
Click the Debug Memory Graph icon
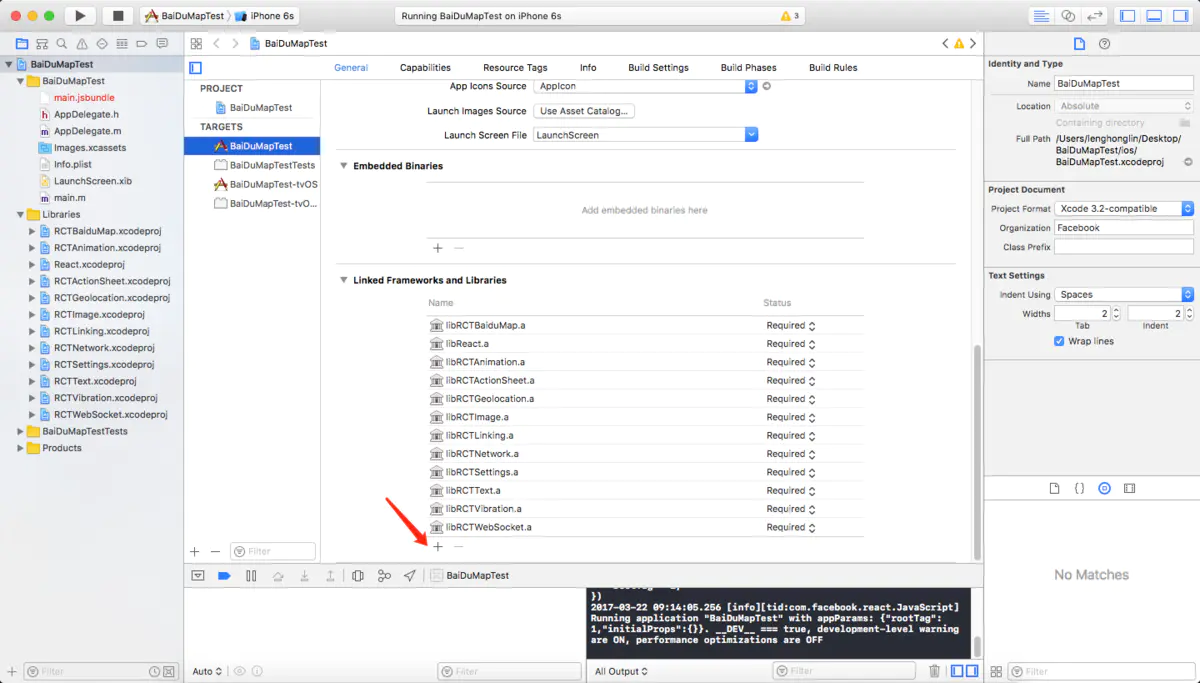tap(384, 576)
